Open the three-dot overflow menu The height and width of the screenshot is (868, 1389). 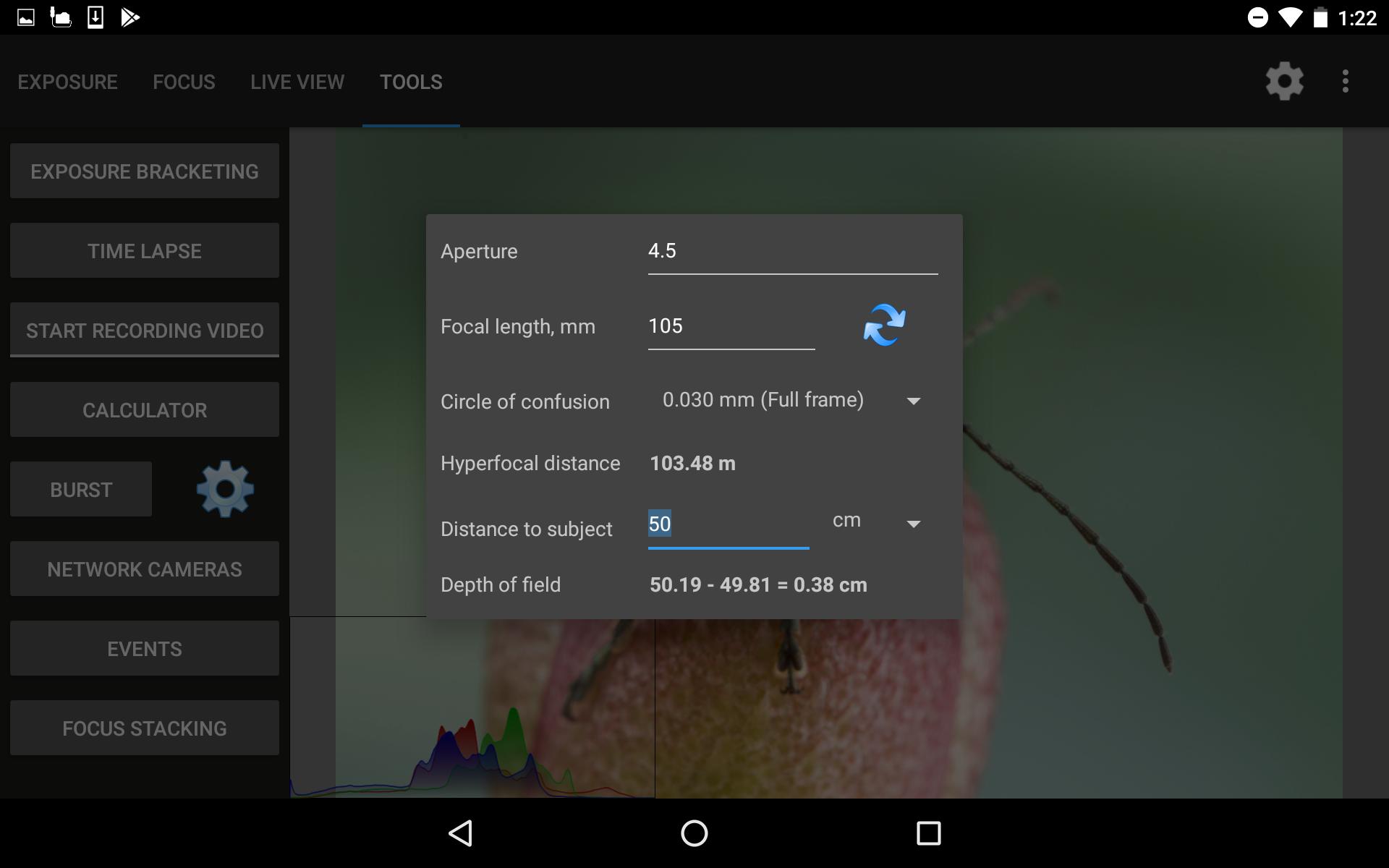coord(1346,81)
